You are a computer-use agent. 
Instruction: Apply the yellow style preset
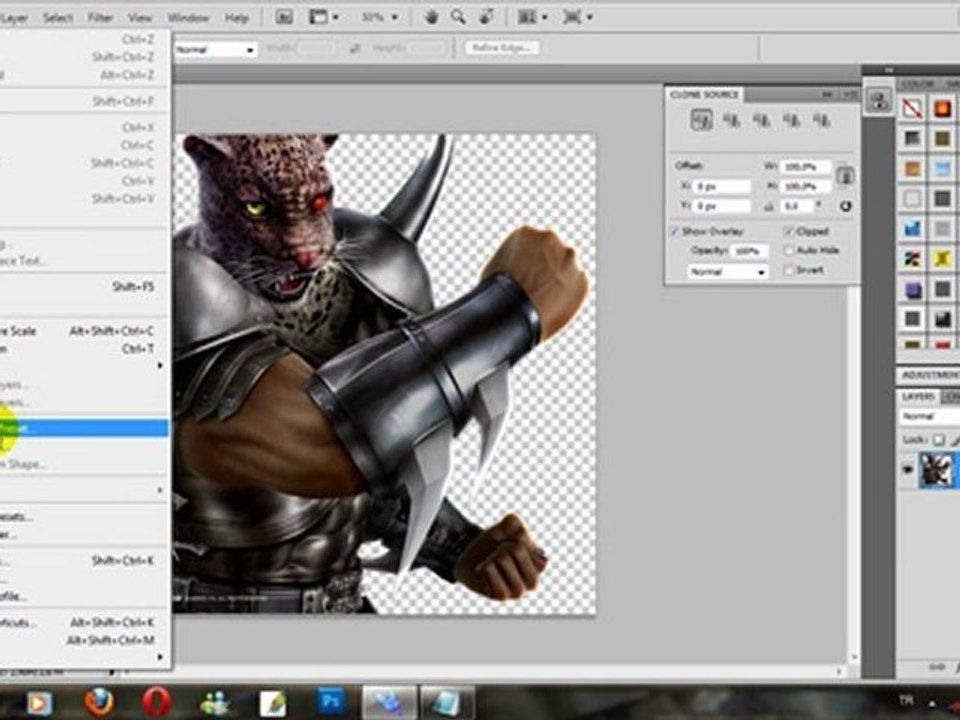[943, 259]
